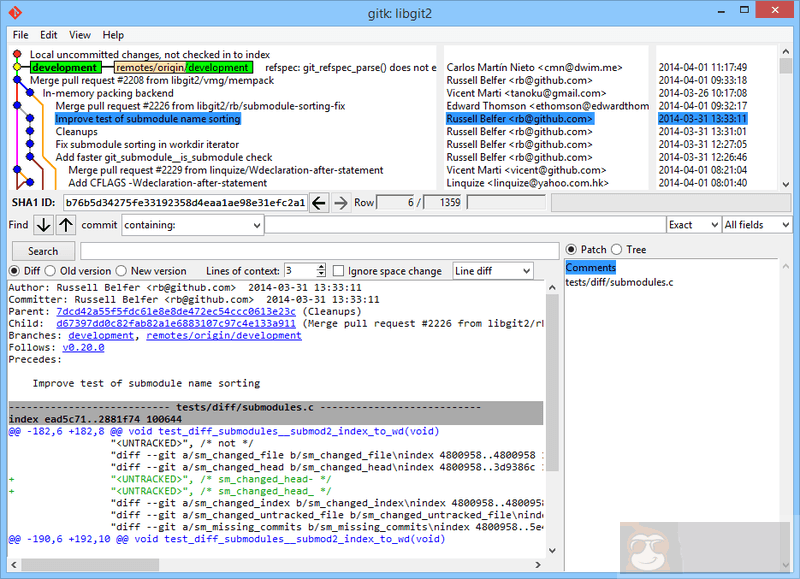Open the File menu
Screen dimensions: 800x579
pyautogui.click(x=20, y=35)
